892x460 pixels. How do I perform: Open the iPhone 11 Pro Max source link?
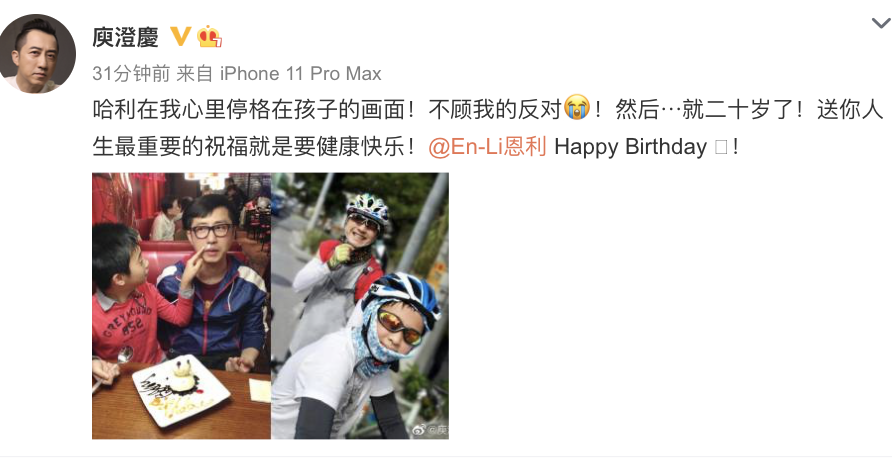300,73
